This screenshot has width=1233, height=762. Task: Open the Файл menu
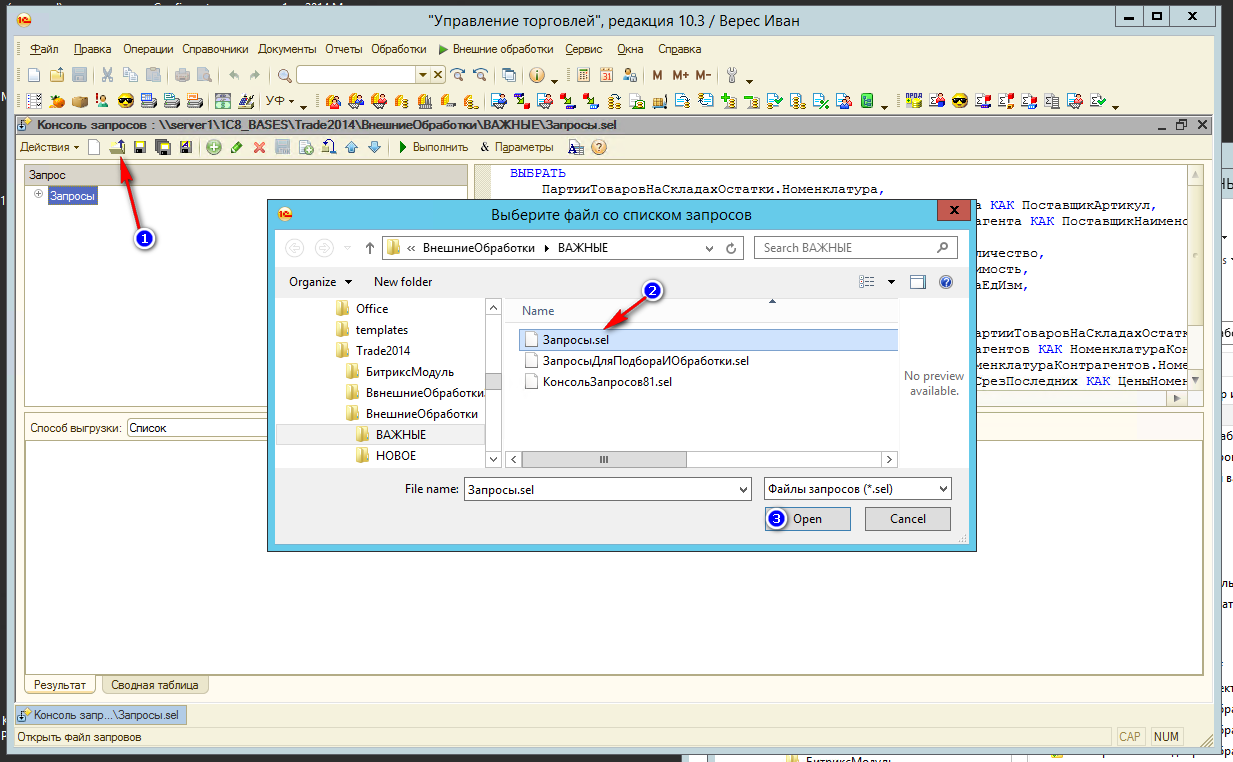click(44, 49)
